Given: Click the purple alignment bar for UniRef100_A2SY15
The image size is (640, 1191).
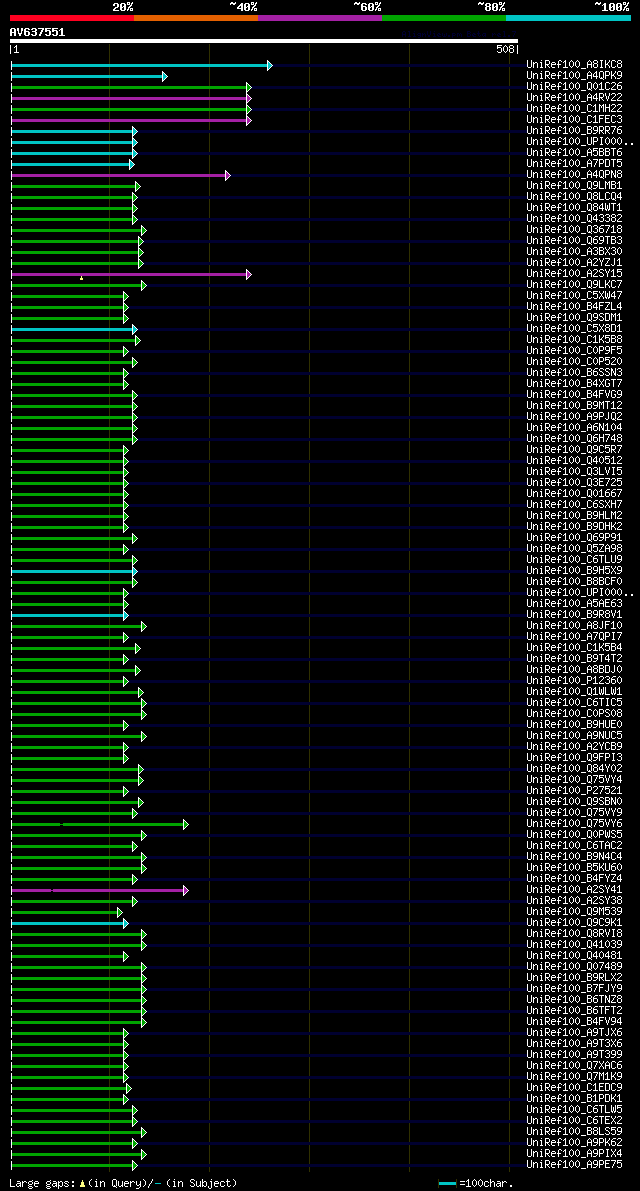Looking at the screenshot, I should [x=131, y=275].
